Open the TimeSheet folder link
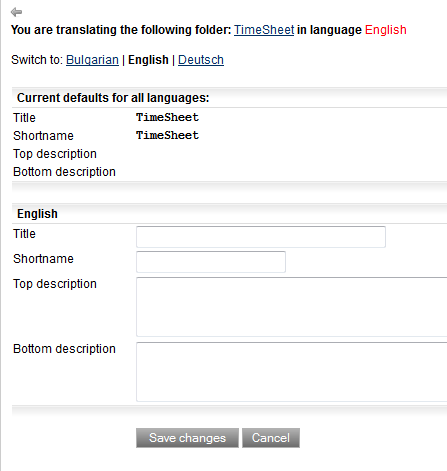447x471 pixels. [264, 30]
